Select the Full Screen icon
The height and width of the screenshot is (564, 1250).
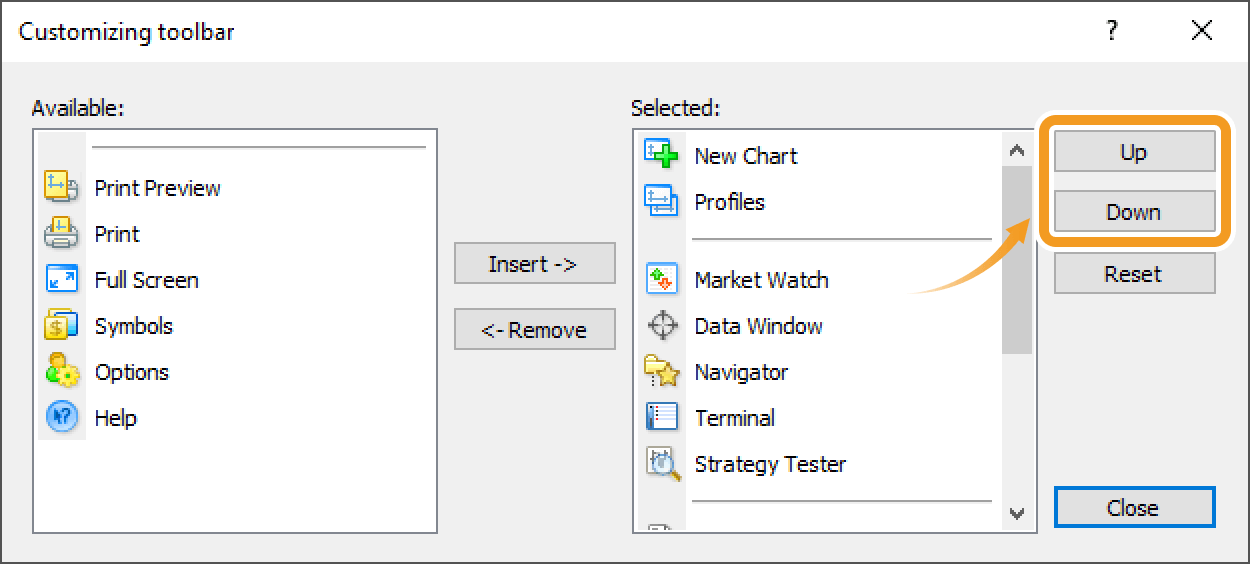click(62, 279)
